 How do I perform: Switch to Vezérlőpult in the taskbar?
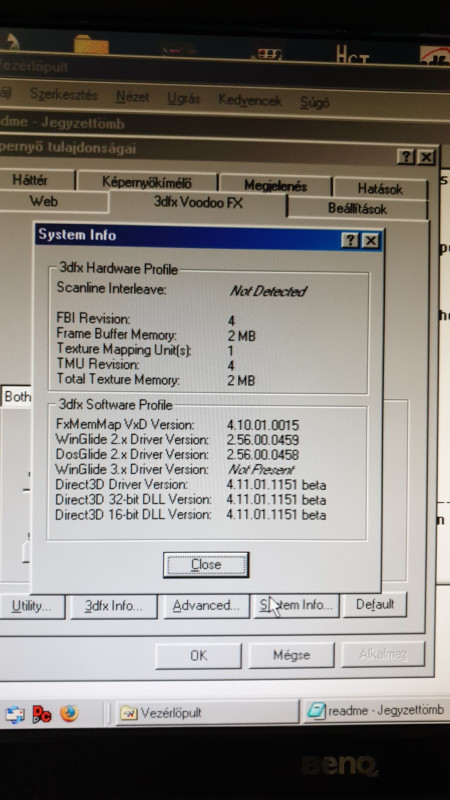207,712
